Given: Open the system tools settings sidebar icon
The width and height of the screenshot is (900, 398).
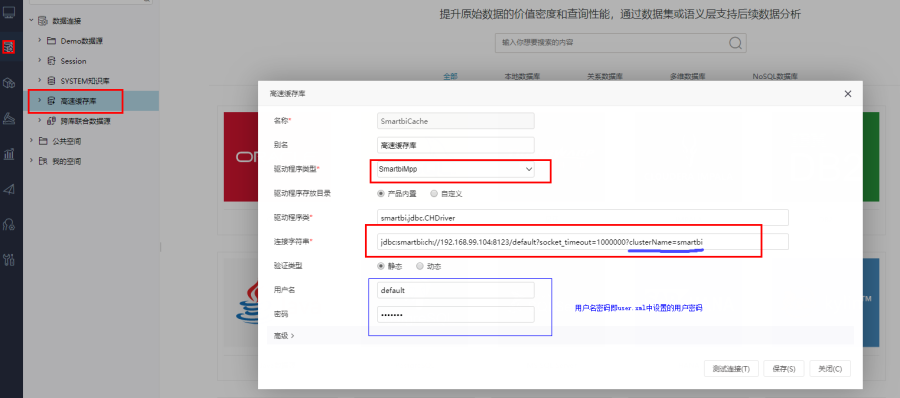Looking at the screenshot, I should click(x=9, y=259).
